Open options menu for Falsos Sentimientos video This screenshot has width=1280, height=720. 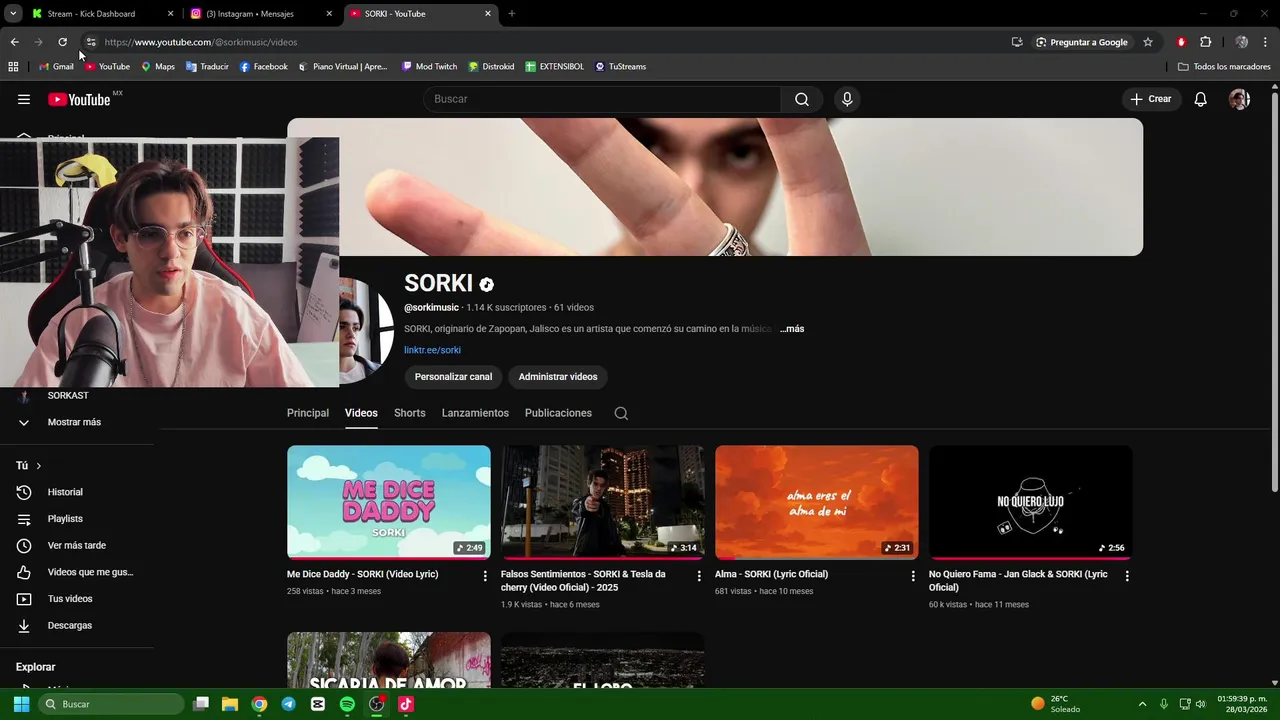pyautogui.click(x=699, y=576)
